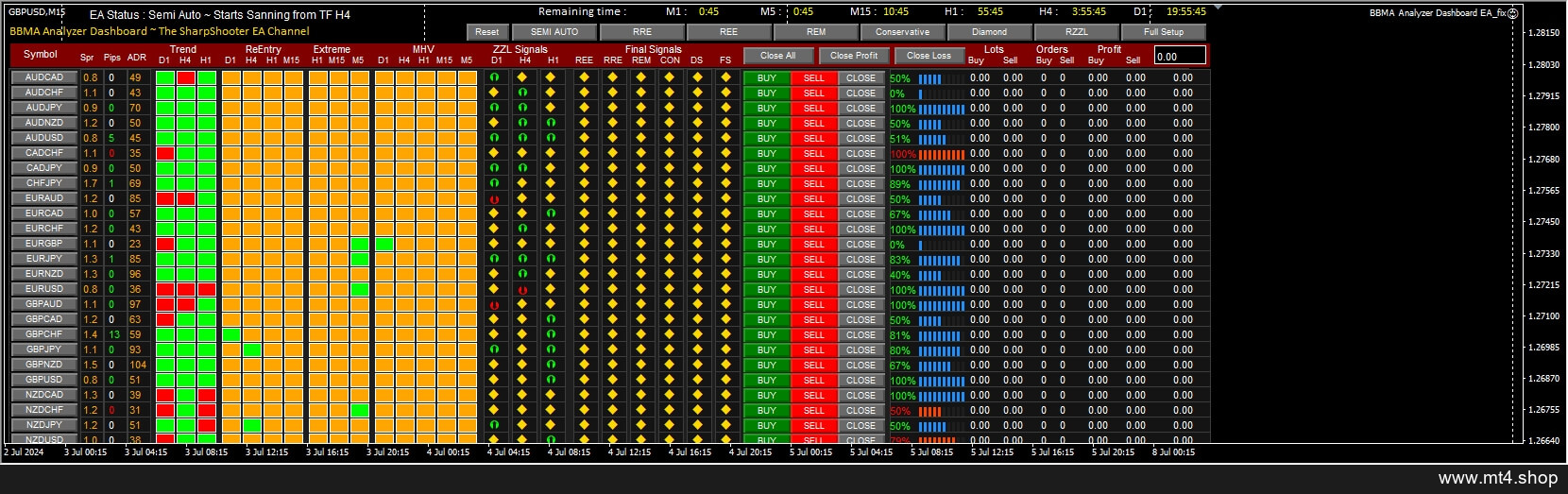Click BUY for AUDCAD
Image resolution: width=1568 pixels, height=494 pixels.
pyautogui.click(x=767, y=77)
